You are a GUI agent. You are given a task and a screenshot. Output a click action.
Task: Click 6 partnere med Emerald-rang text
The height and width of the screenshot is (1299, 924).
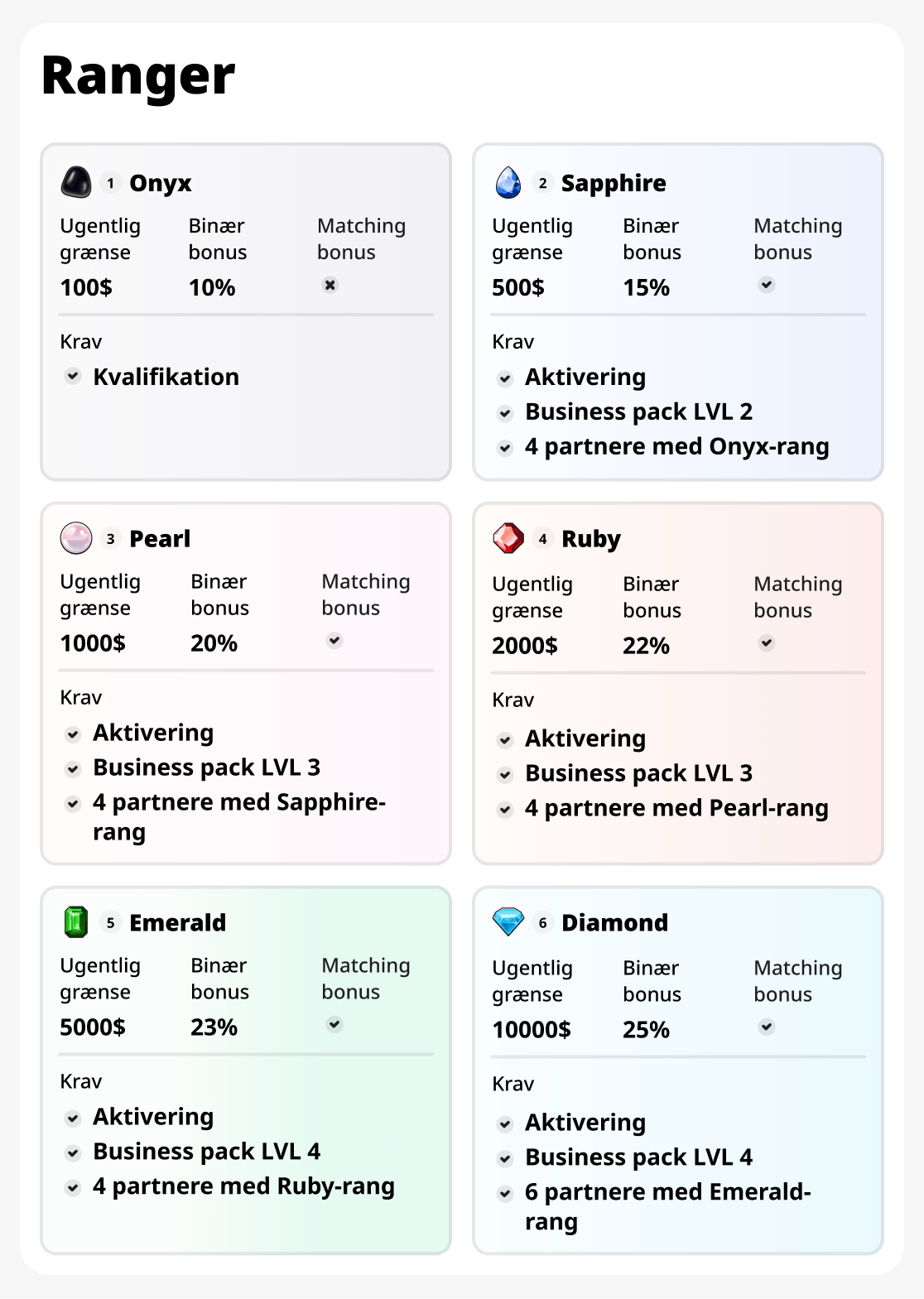point(667,1192)
